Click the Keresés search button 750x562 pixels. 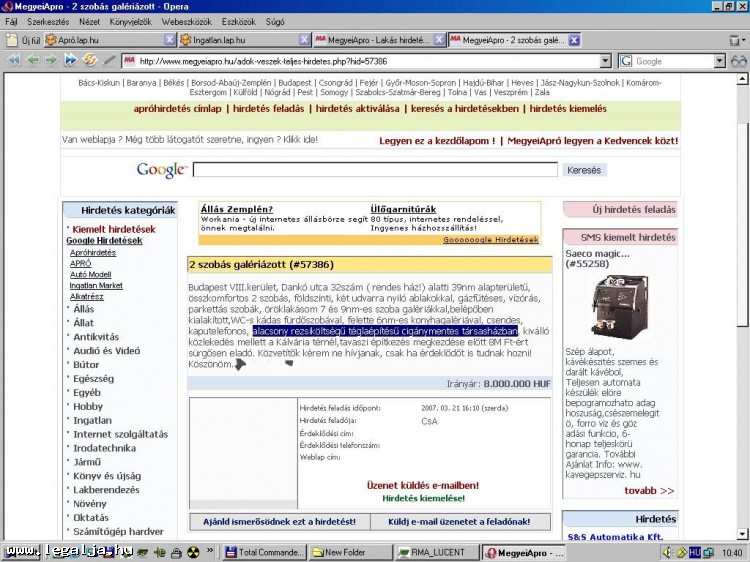pyautogui.click(x=584, y=170)
